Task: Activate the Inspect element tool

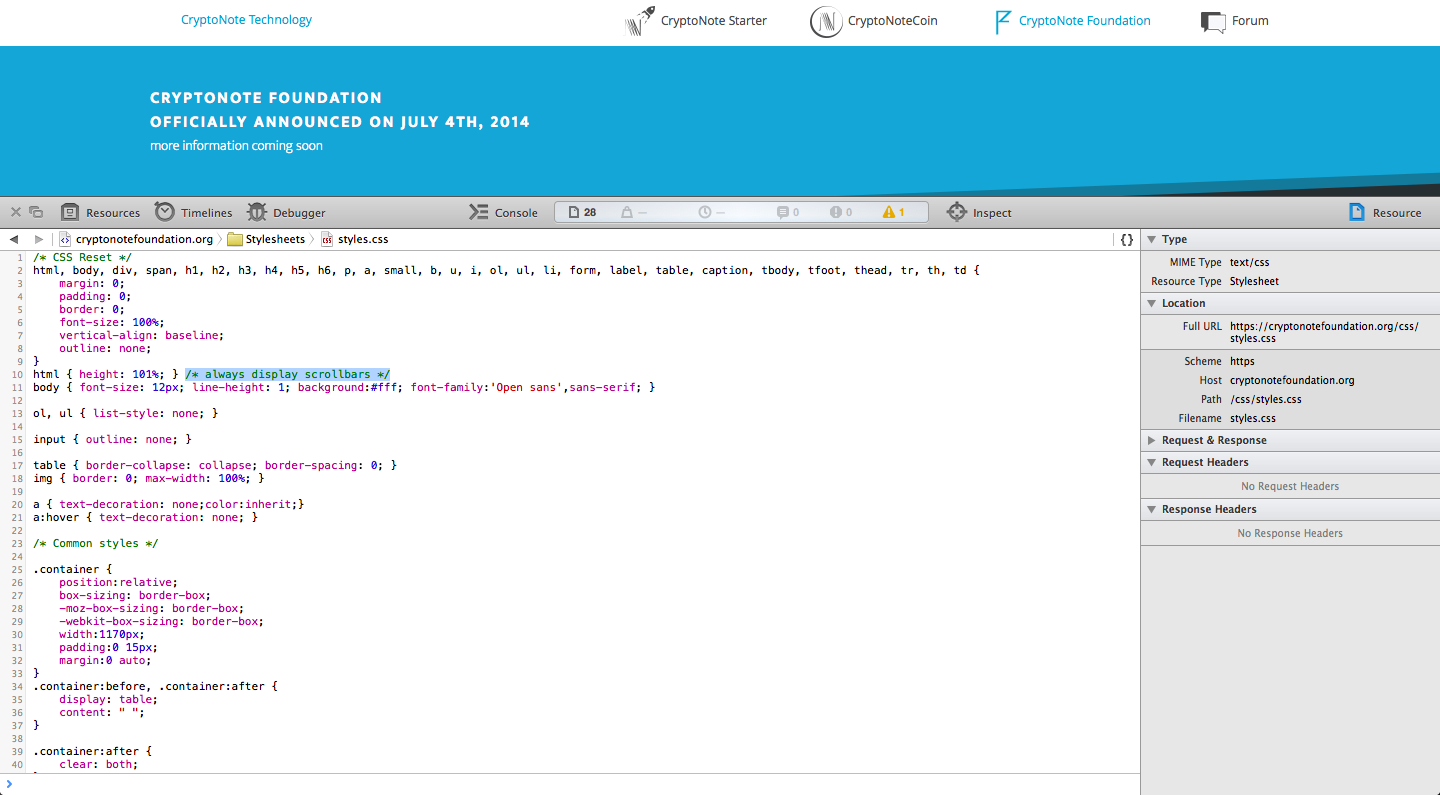Action: coord(979,212)
